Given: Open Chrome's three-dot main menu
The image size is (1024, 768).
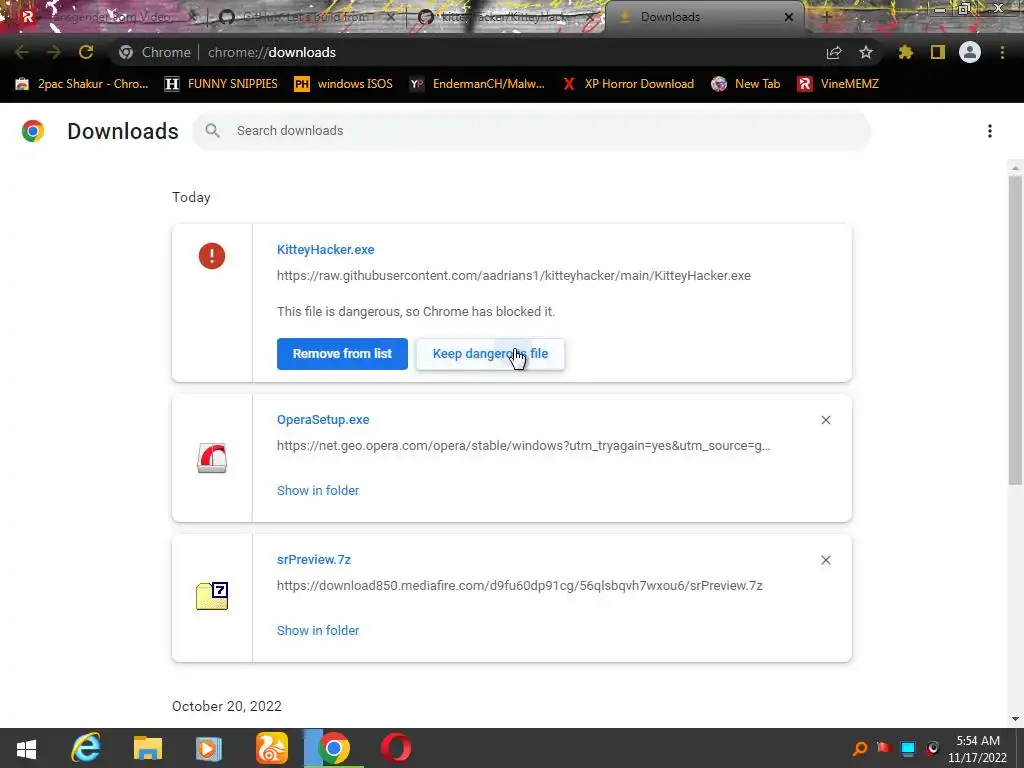Looking at the screenshot, I should tap(1002, 52).
